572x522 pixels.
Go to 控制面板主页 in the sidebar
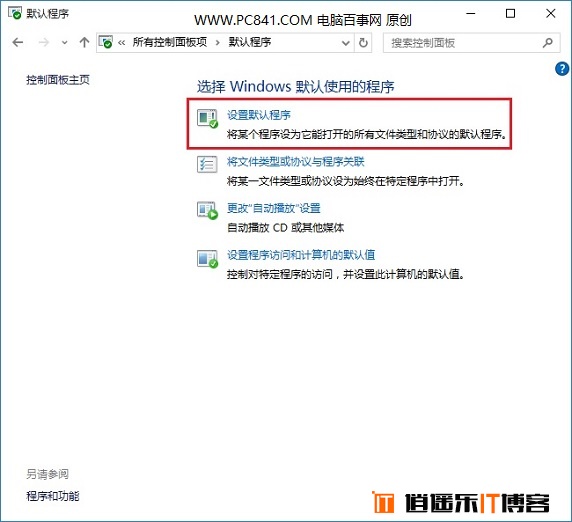point(58,80)
